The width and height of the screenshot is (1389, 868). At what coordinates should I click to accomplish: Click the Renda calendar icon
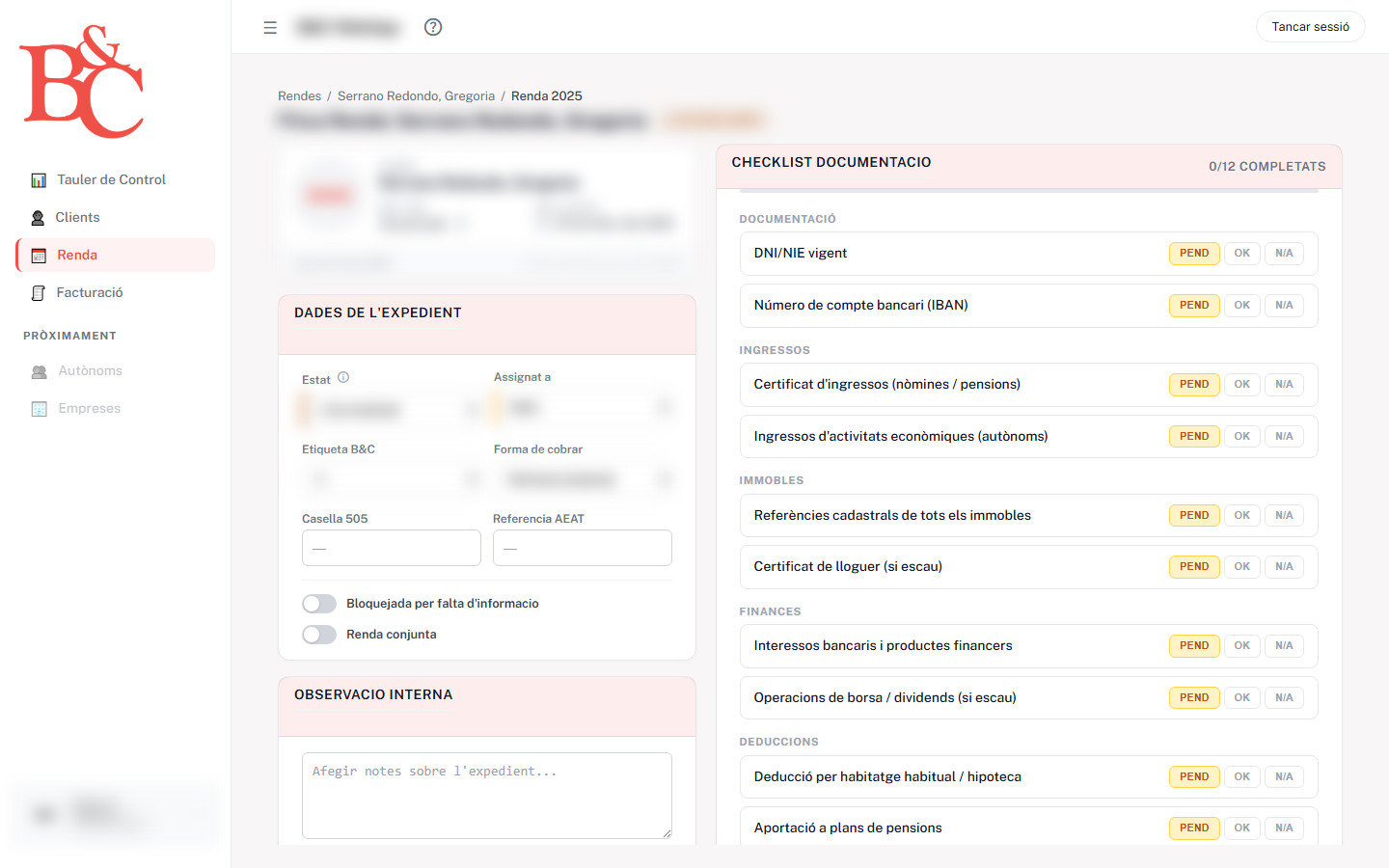(x=39, y=255)
